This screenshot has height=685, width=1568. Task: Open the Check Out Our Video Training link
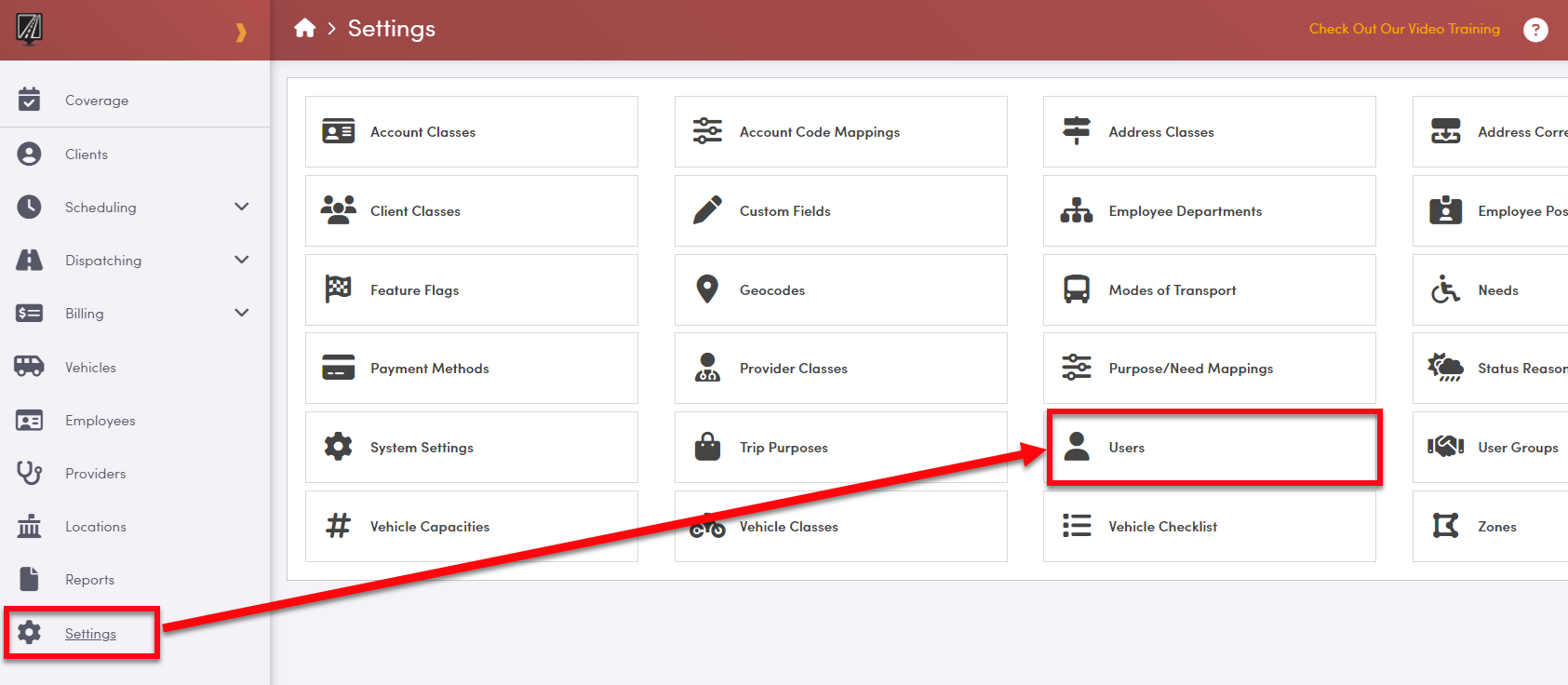click(1403, 29)
